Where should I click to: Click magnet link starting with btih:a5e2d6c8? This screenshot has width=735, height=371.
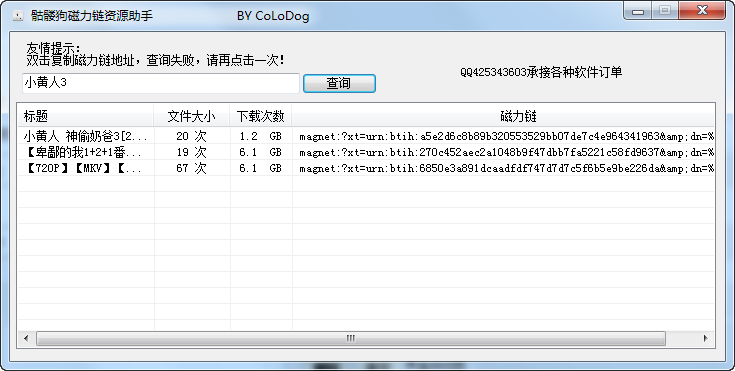[x=506, y=136]
